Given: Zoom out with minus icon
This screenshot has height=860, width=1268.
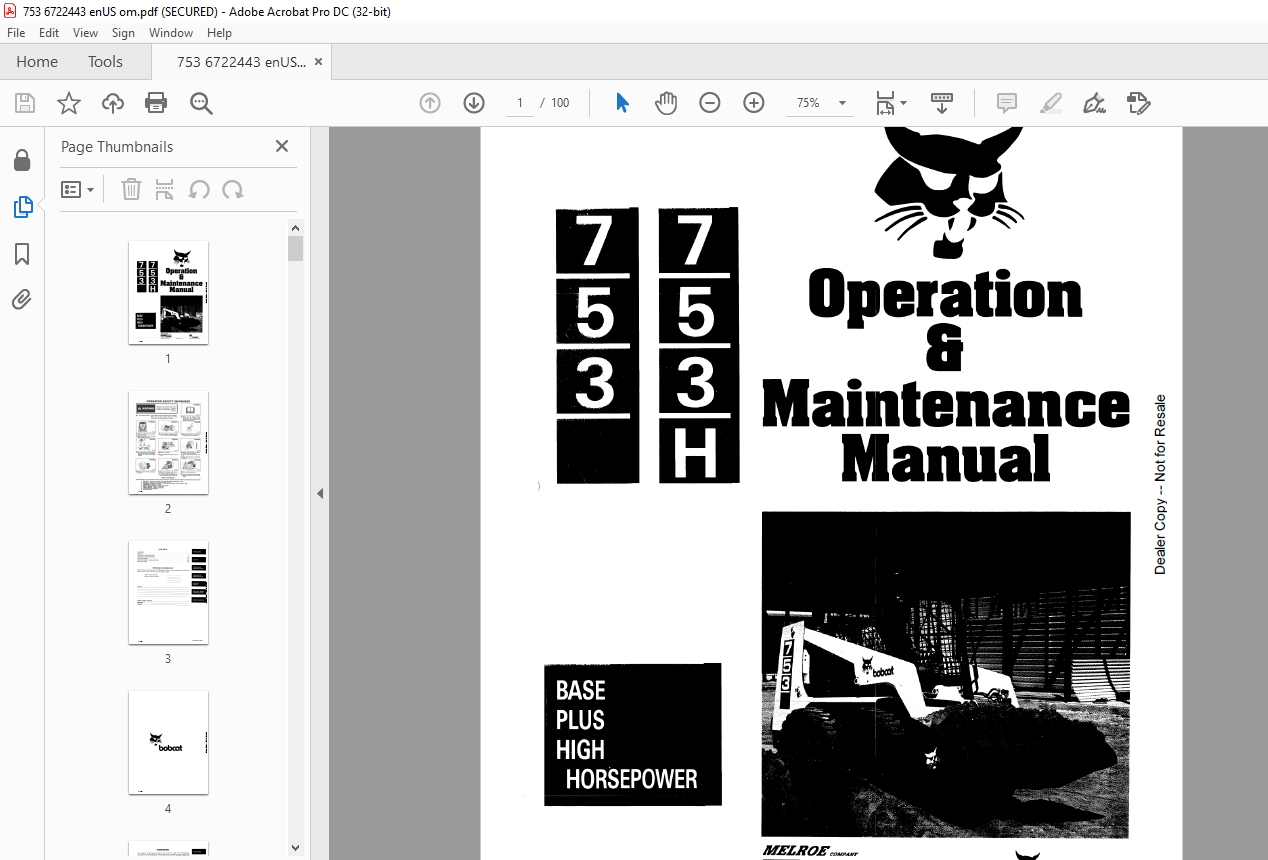Looking at the screenshot, I should point(710,103).
